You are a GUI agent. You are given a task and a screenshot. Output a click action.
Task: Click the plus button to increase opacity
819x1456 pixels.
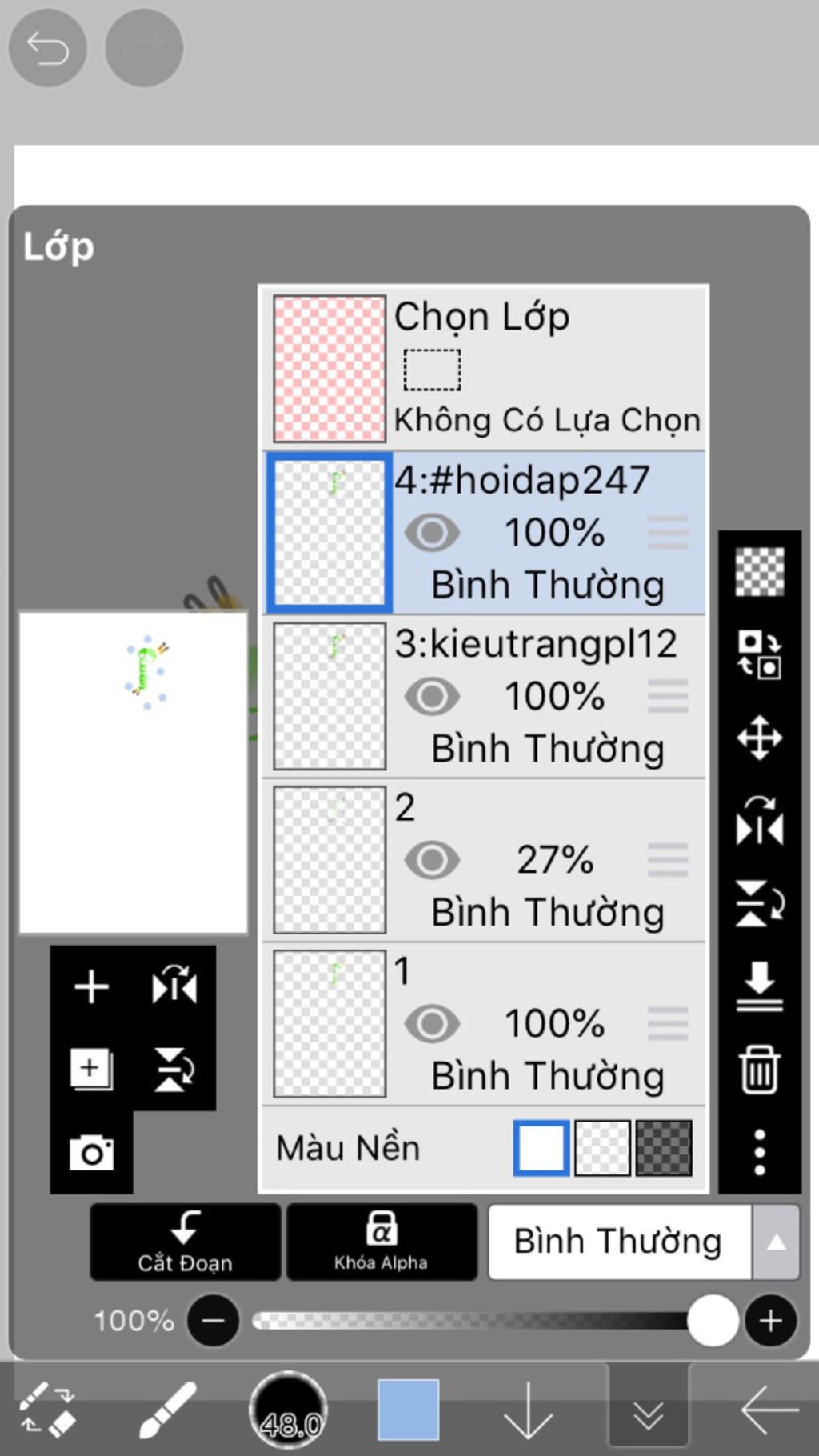click(x=770, y=1321)
